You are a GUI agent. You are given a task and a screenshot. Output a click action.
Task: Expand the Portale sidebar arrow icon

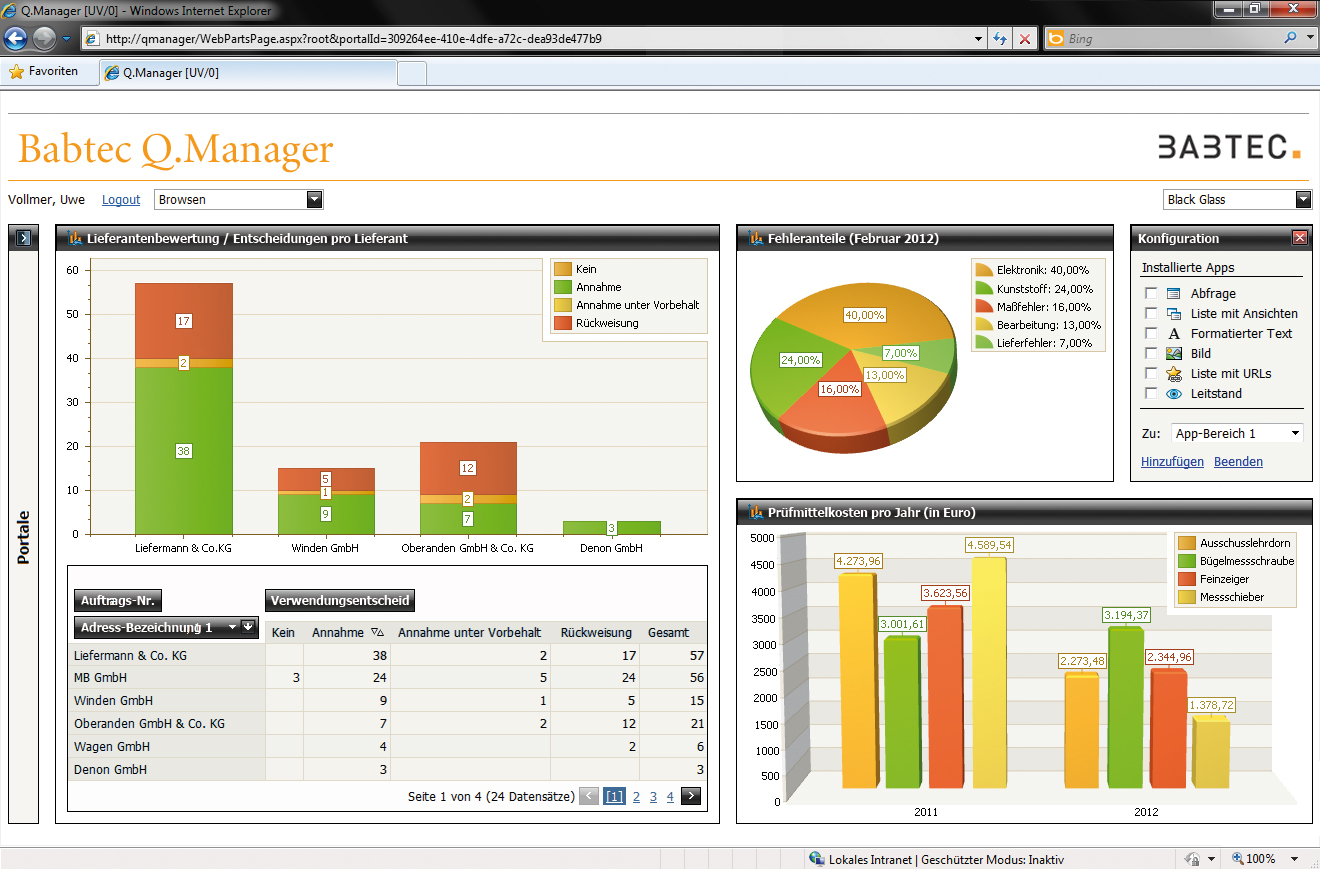[x=24, y=238]
